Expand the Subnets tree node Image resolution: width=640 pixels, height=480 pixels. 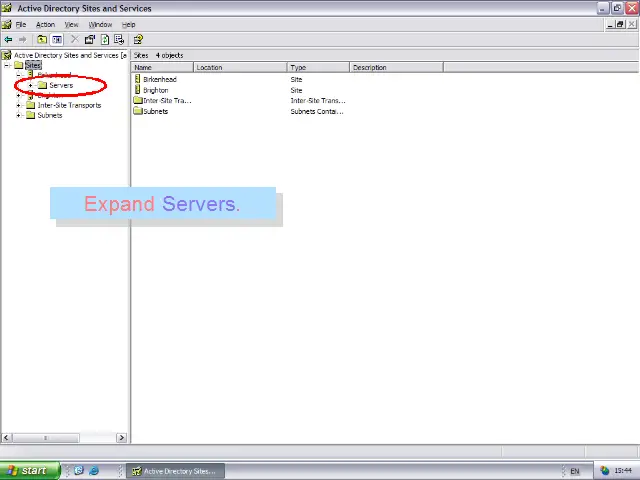click(x=18, y=116)
